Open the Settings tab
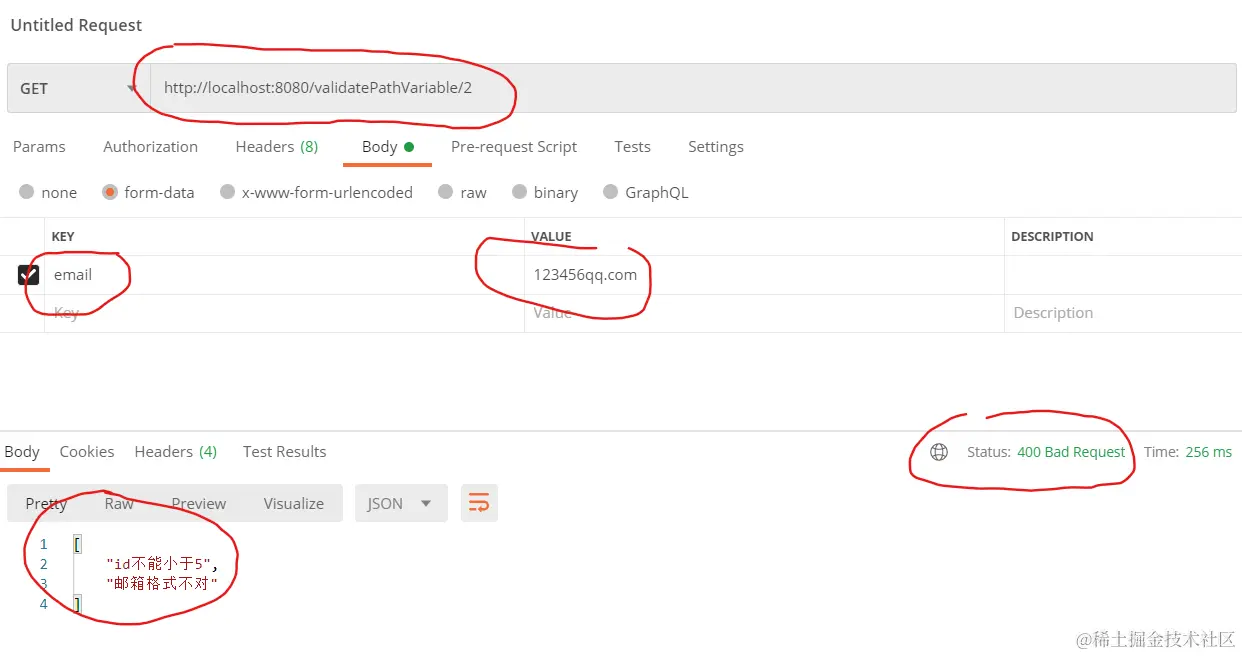Screen dimensions: 1242x656 [x=716, y=147]
